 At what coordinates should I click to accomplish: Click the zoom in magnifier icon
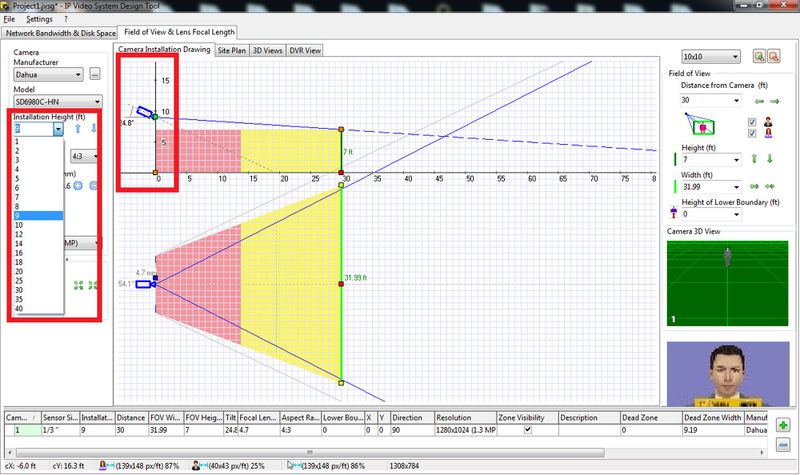[x=760, y=57]
